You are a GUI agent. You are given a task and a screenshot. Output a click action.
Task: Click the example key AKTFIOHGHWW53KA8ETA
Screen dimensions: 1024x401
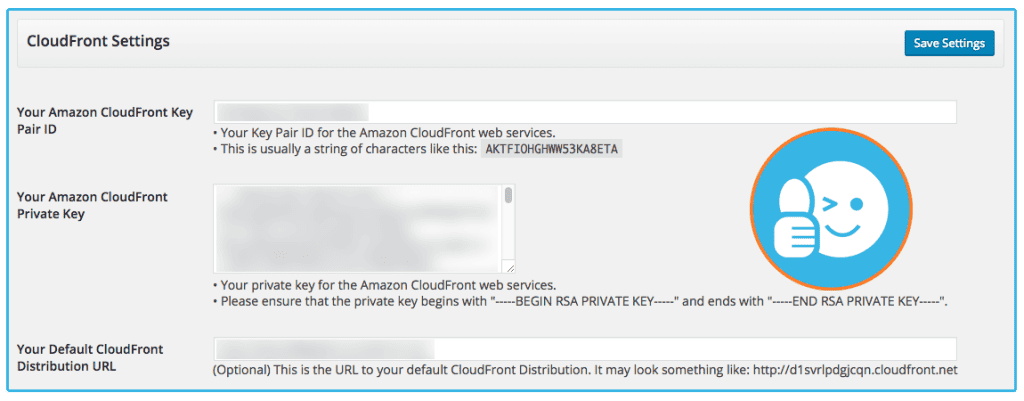coord(552,149)
